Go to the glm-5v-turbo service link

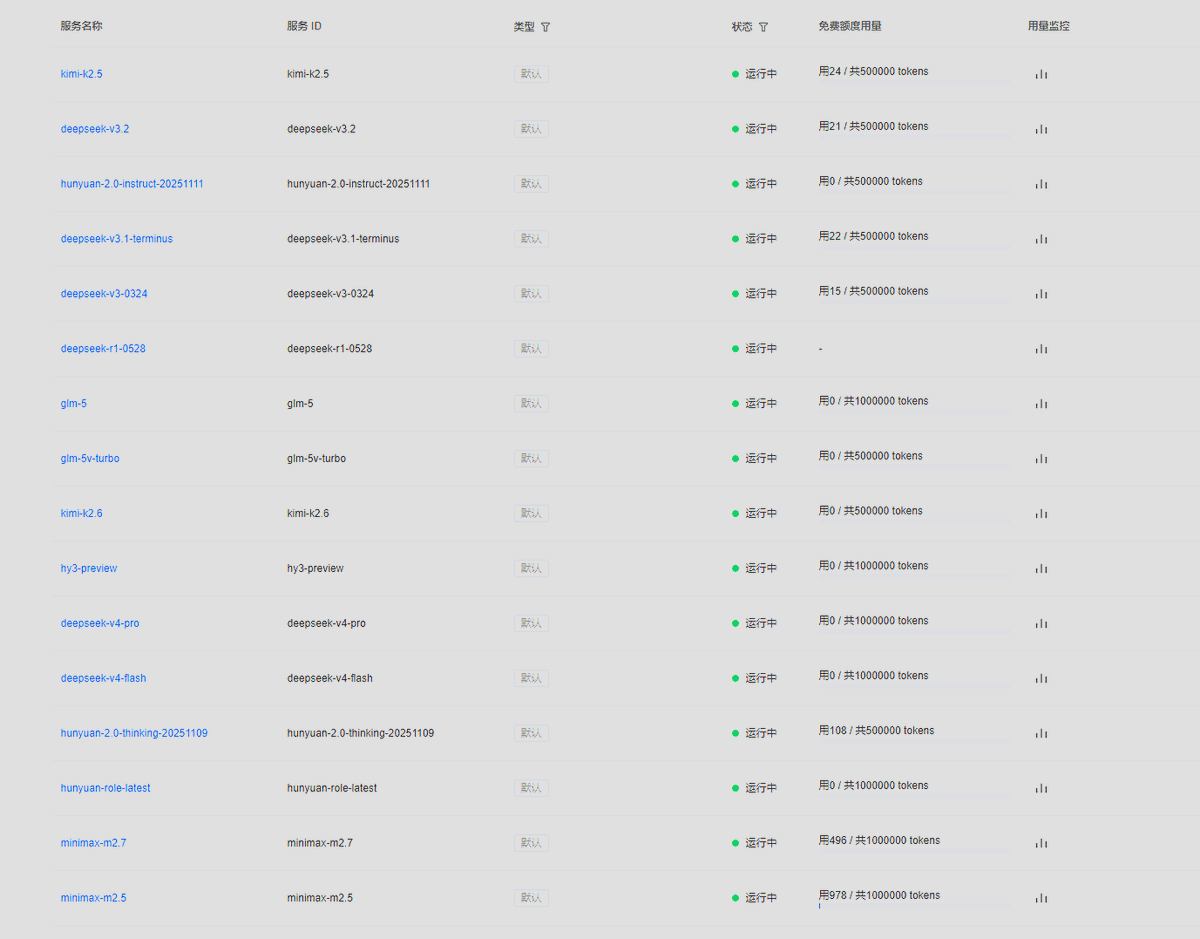pos(90,459)
